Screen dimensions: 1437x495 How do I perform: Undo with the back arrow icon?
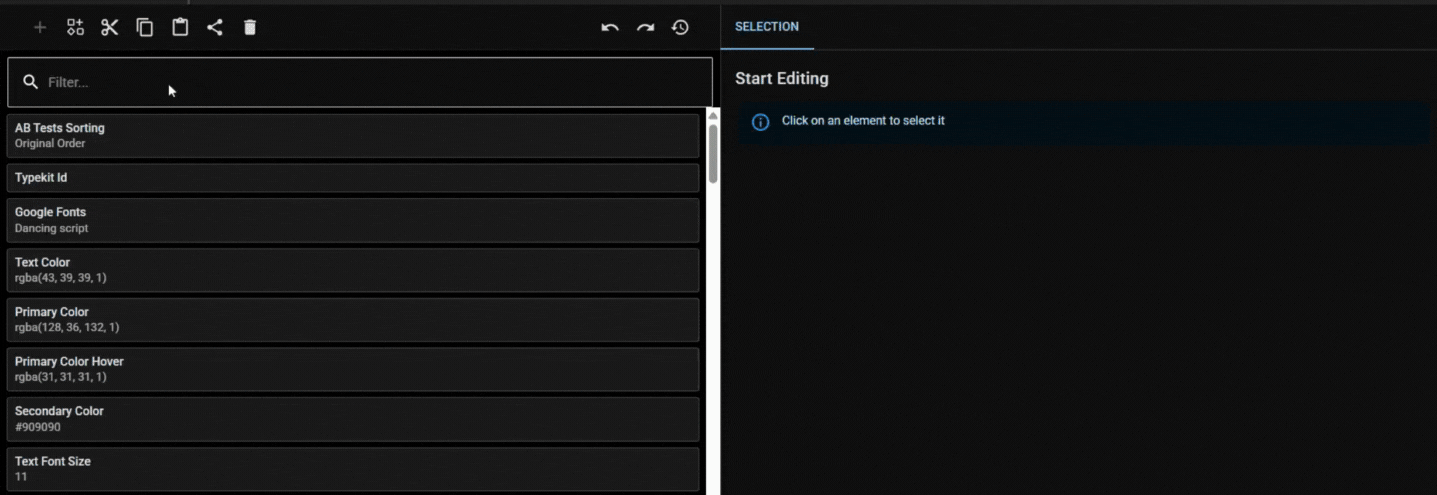(610, 27)
